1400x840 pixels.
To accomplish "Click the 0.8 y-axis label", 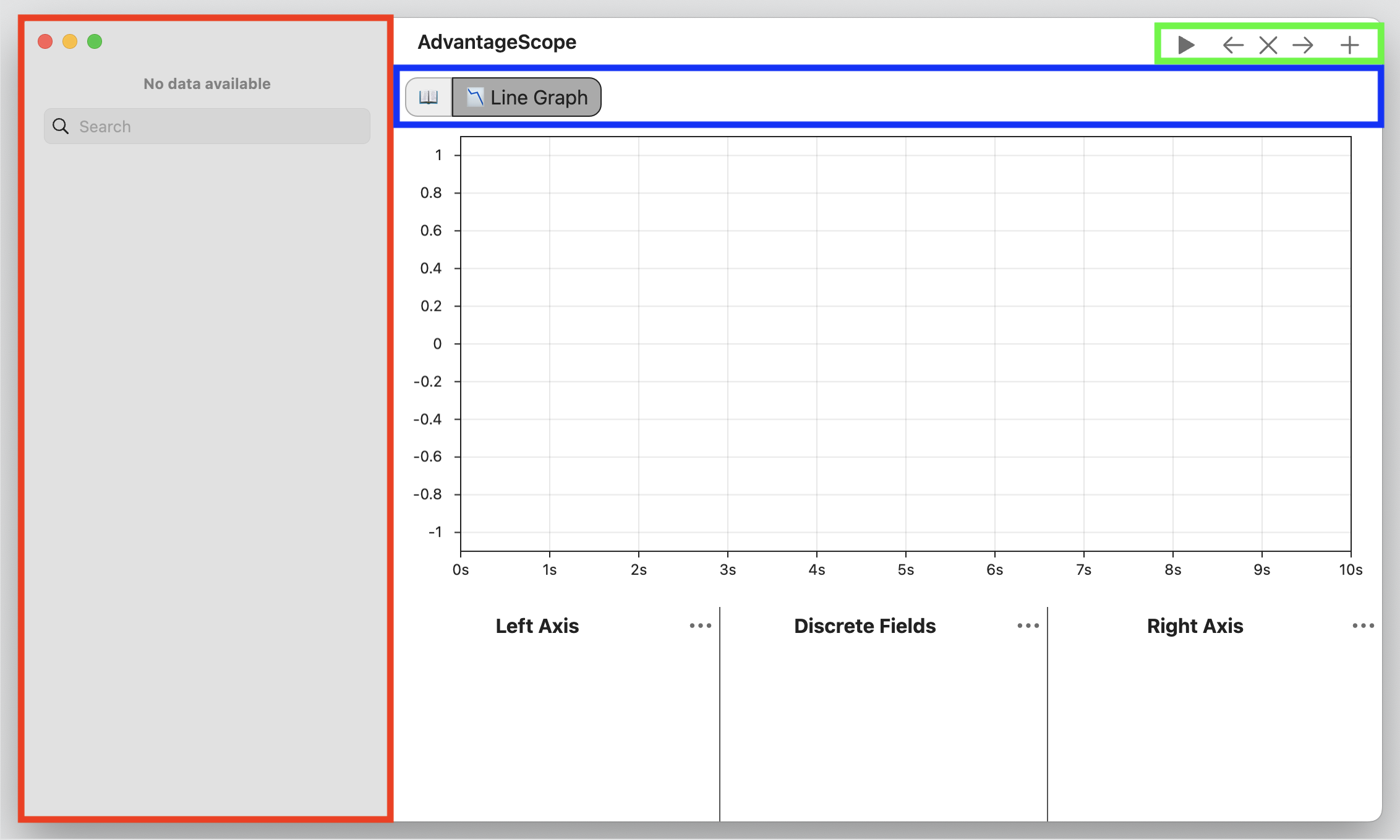I will tap(431, 193).
